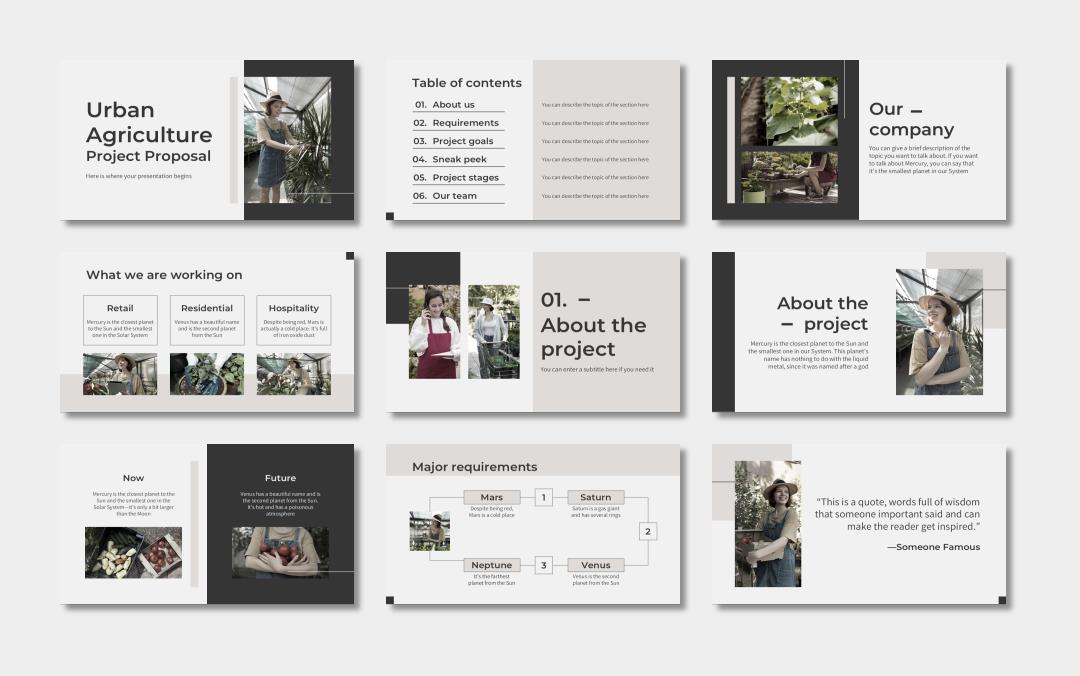Select "Project stages" in table of contents

[465, 178]
